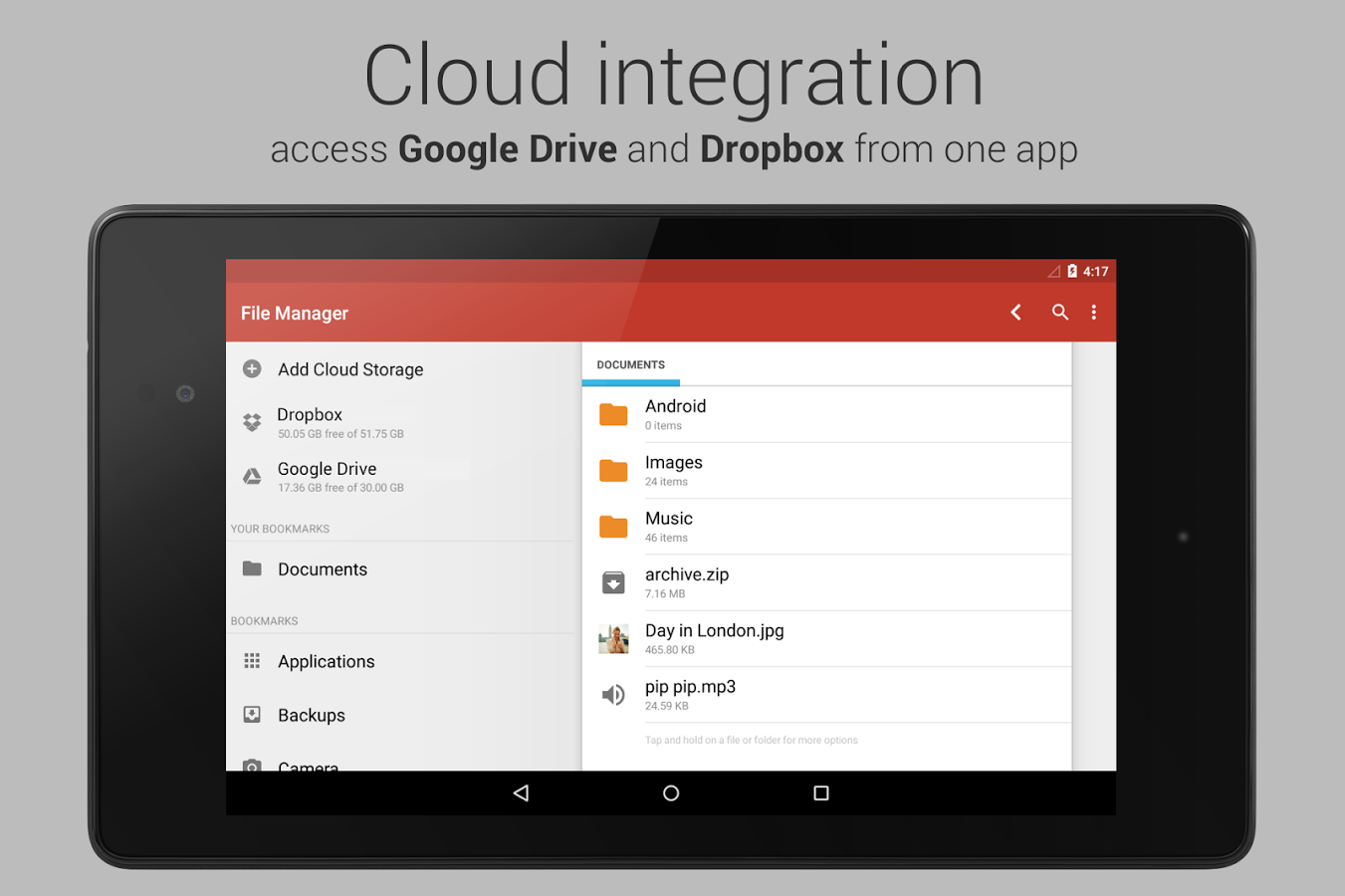The height and width of the screenshot is (896, 1345).
Task: Tap the back chevron in toolbar
Action: coord(1016,313)
